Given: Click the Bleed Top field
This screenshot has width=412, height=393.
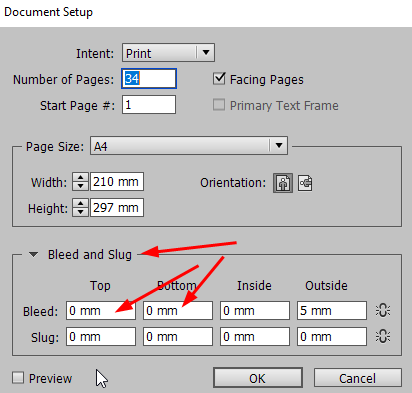Looking at the screenshot, I should pos(101,311).
